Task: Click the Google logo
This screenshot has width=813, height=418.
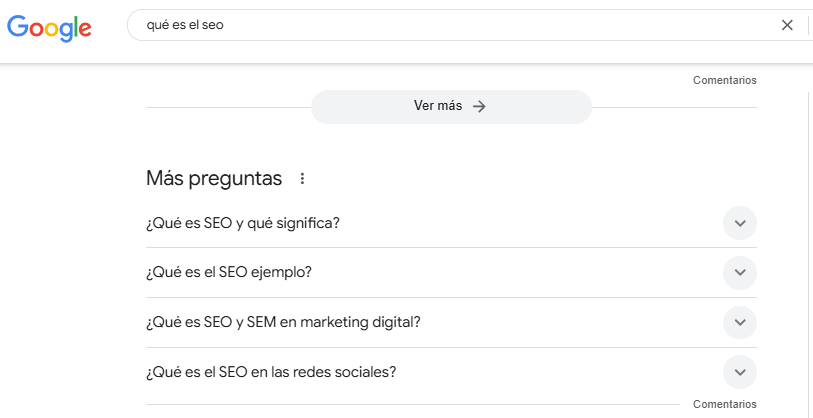Action: click(x=49, y=27)
